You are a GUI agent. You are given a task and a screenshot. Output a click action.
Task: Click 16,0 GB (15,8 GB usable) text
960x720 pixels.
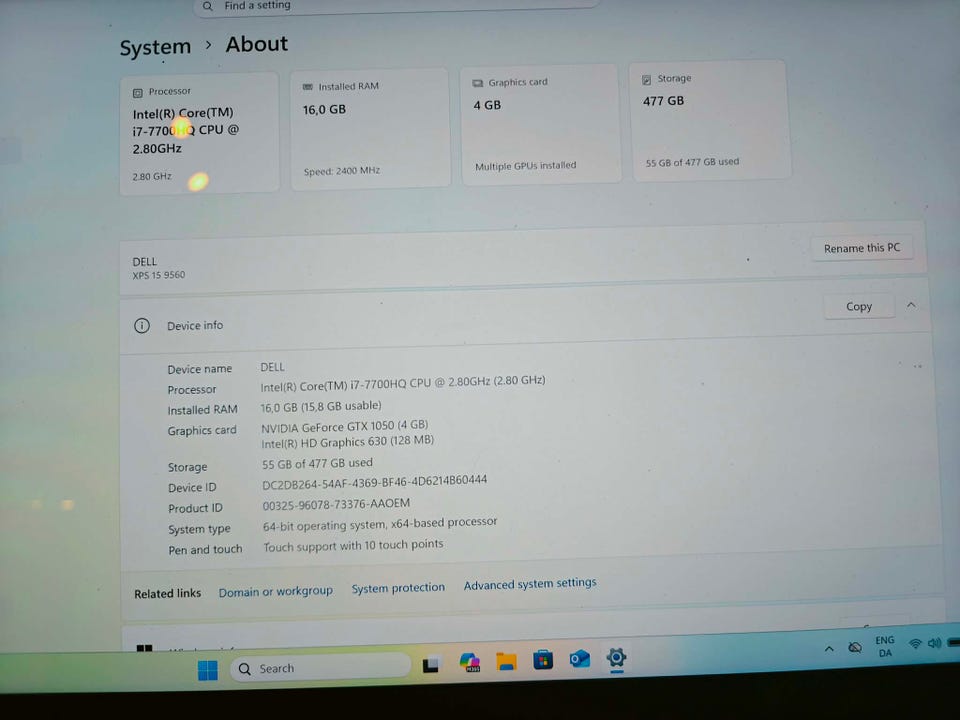[x=321, y=407]
